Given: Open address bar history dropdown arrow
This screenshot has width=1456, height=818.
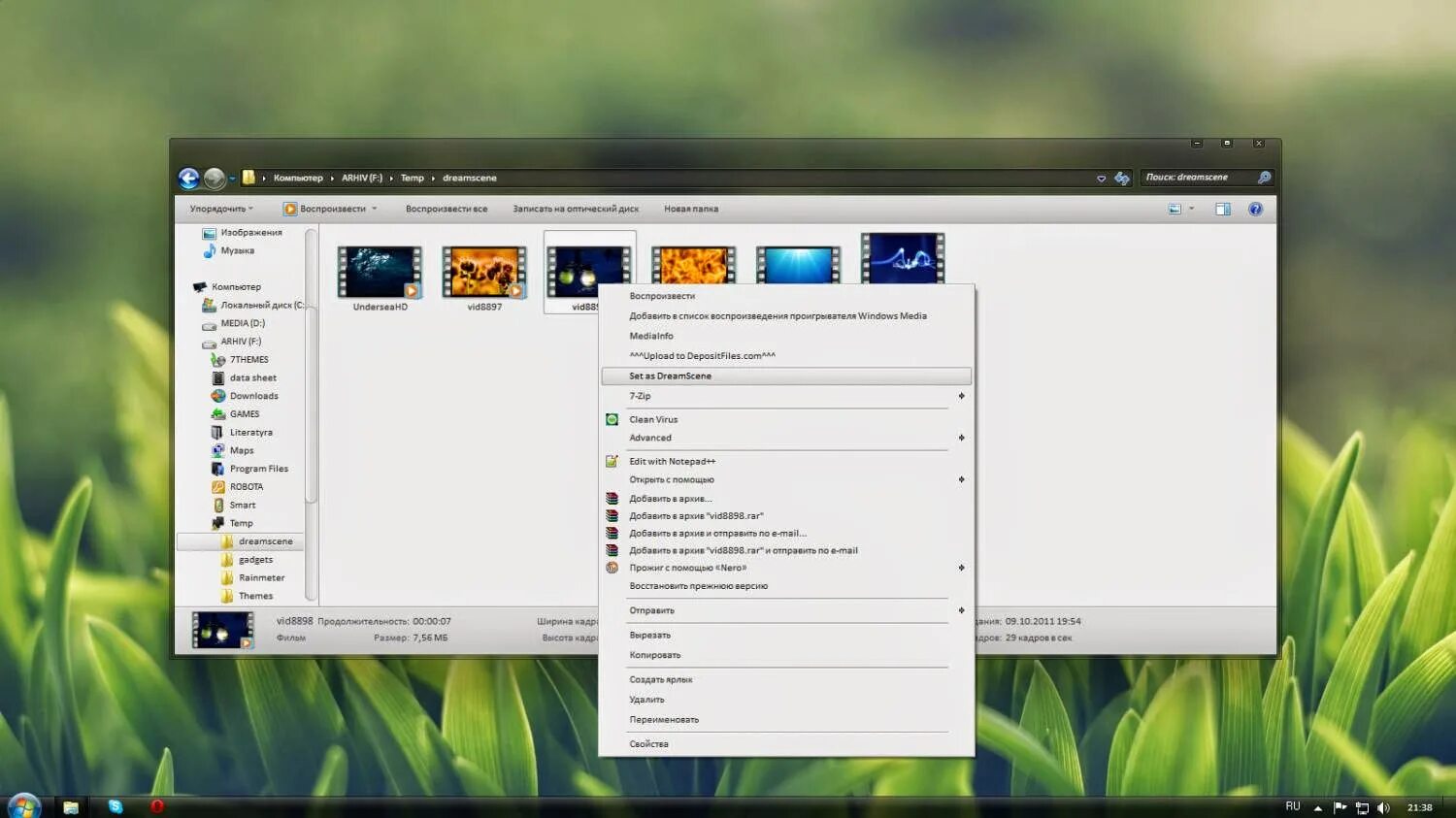Looking at the screenshot, I should coord(1101,179).
